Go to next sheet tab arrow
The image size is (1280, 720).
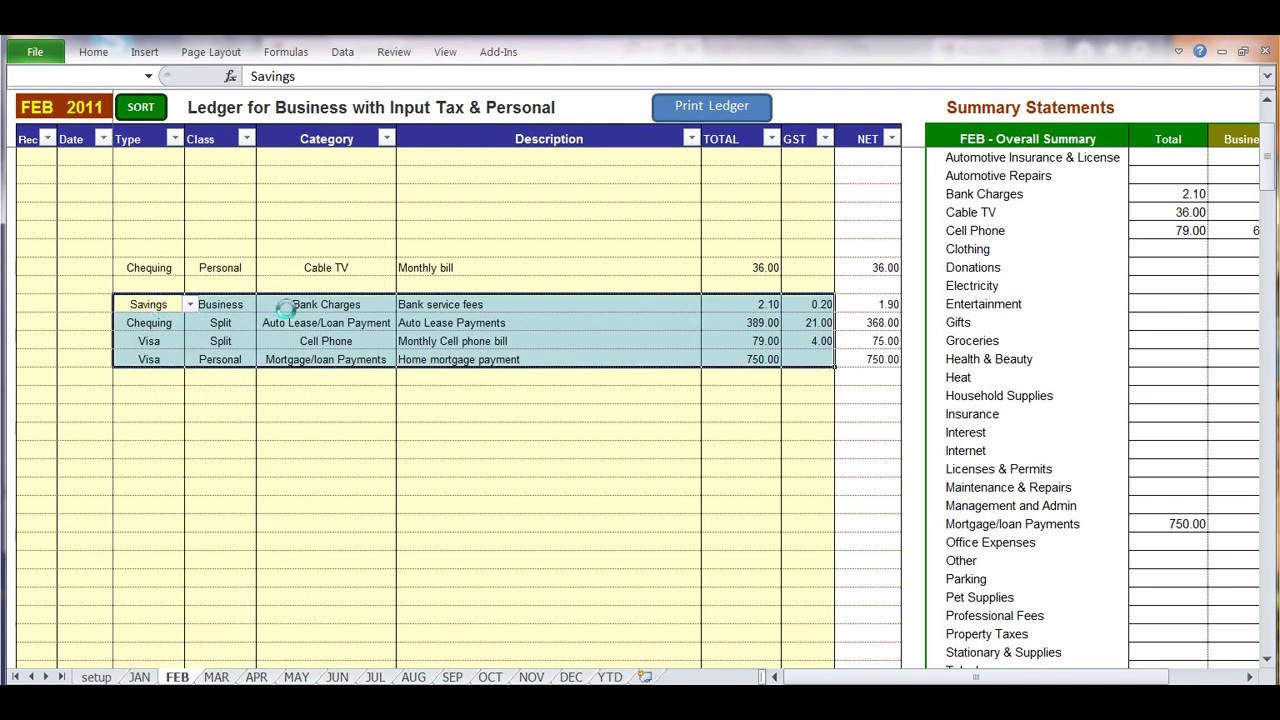[x=46, y=677]
